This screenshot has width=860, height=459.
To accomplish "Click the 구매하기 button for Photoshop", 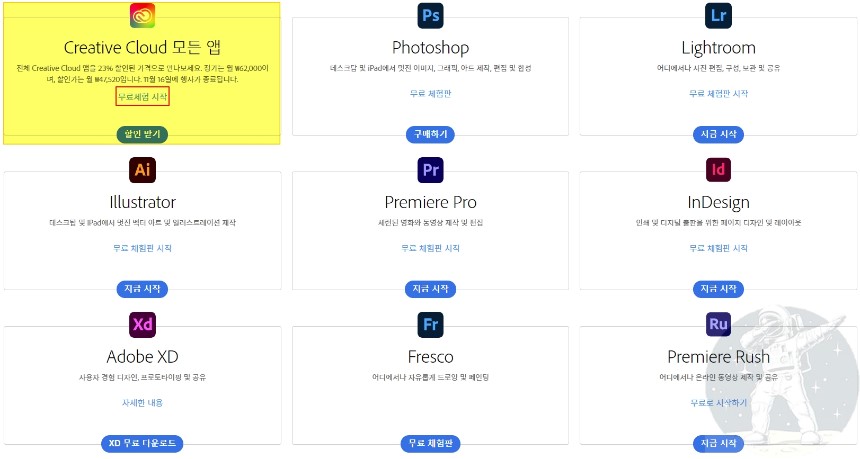I will pyautogui.click(x=431, y=134).
